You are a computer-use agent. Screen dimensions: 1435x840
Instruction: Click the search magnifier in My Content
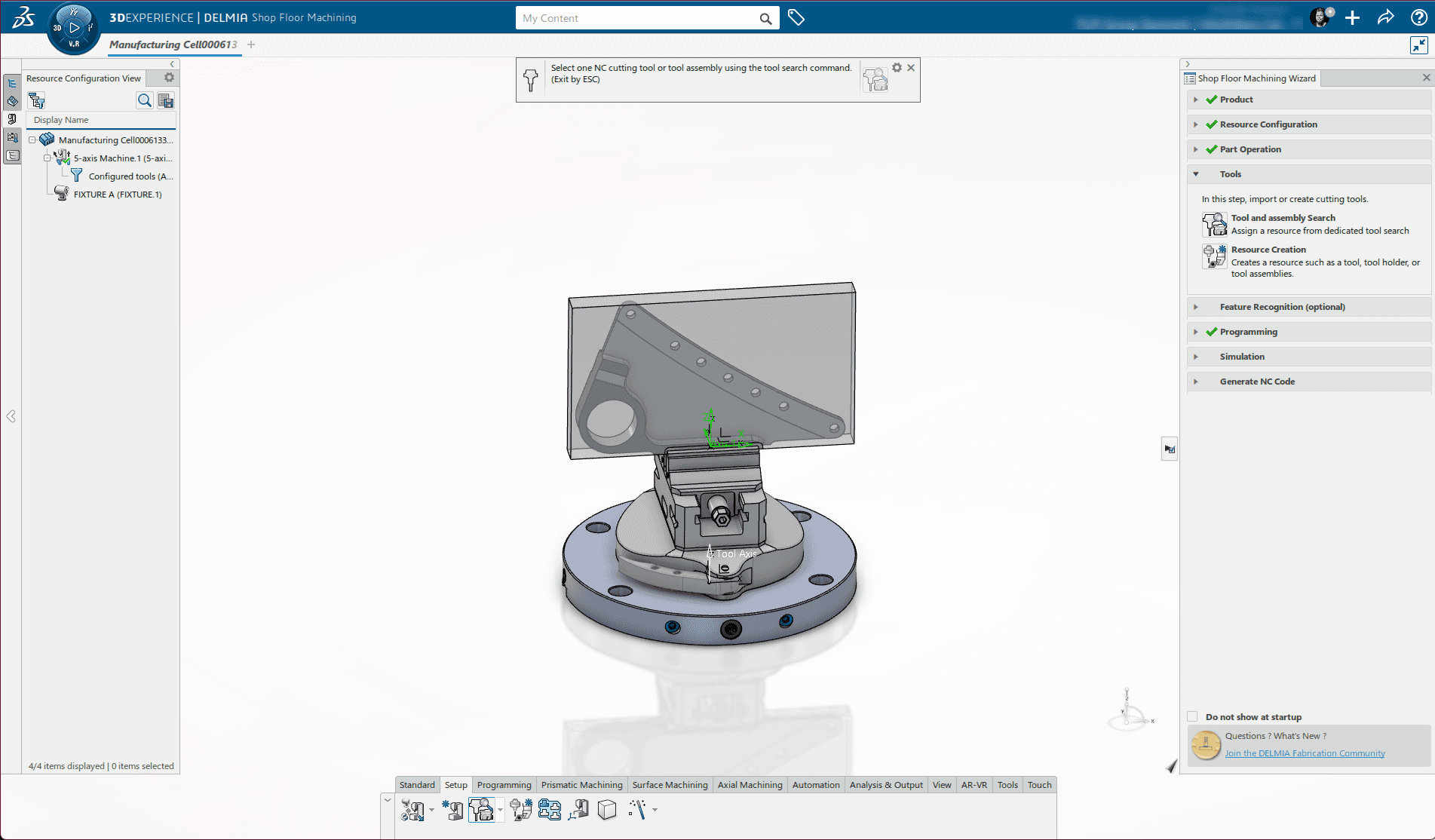(765, 19)
